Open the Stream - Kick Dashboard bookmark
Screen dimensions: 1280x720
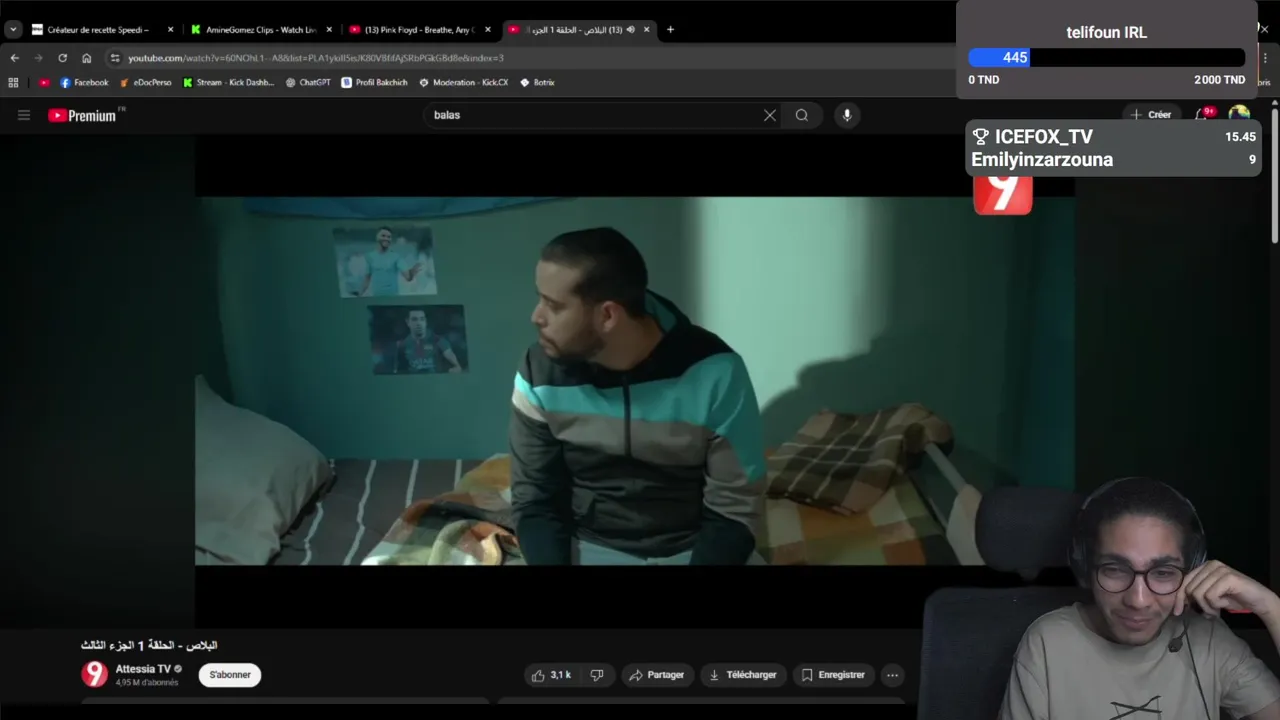[228, 83]
